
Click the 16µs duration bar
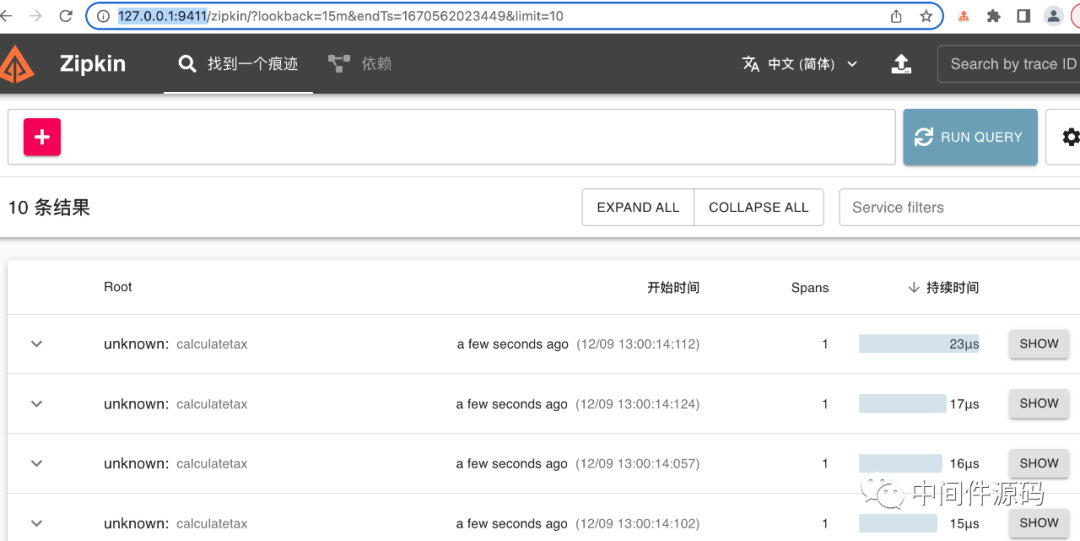point(900,463)
